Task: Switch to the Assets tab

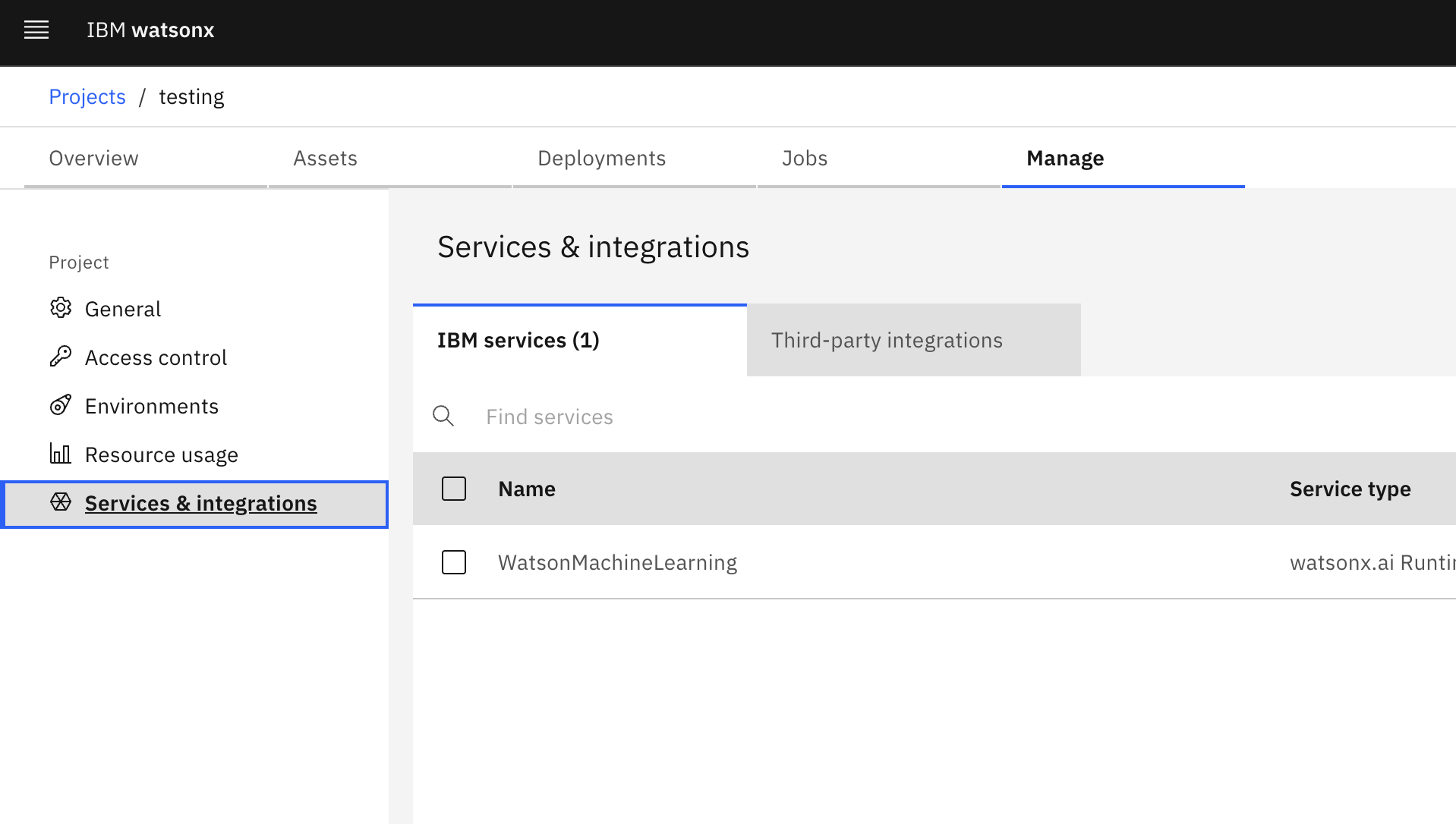Action: point(390,158)
